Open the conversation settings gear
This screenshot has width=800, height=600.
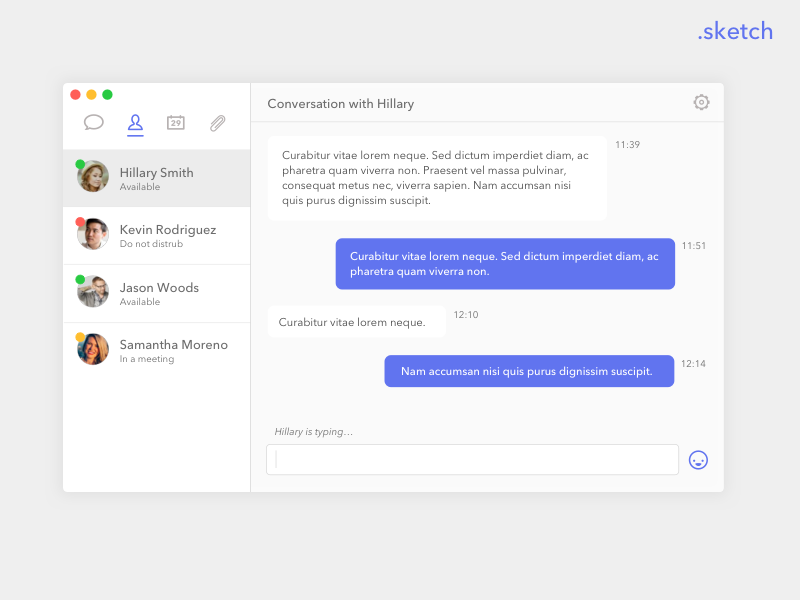click(701, 101)
